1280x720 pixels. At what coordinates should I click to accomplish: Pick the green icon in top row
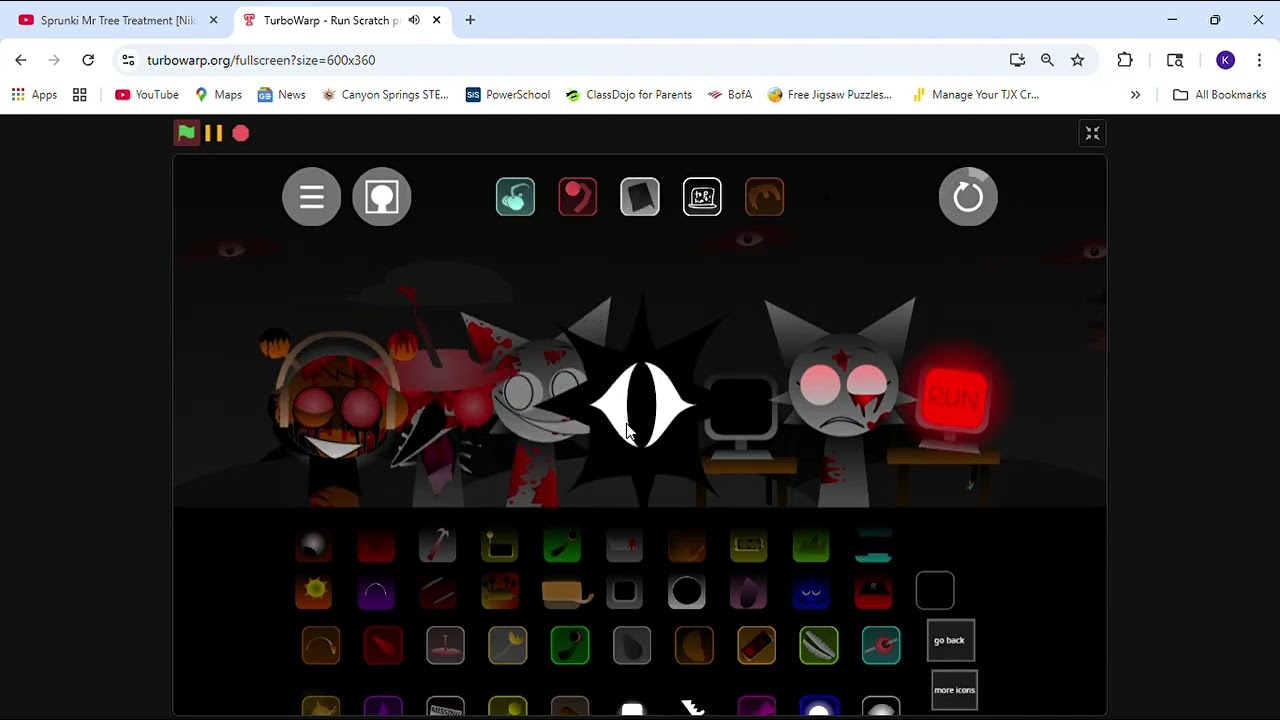click(562, 545)
